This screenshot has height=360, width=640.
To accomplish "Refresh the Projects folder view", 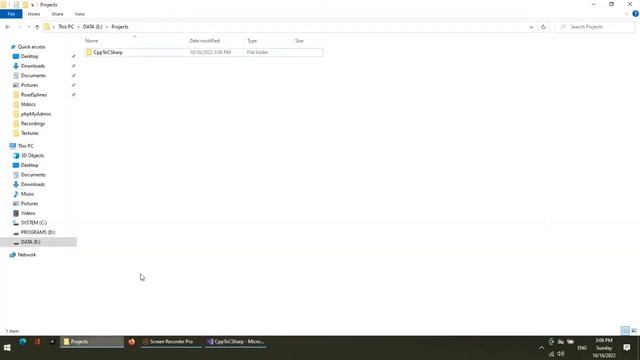I will pyautogui.click(x=543, y=27).
